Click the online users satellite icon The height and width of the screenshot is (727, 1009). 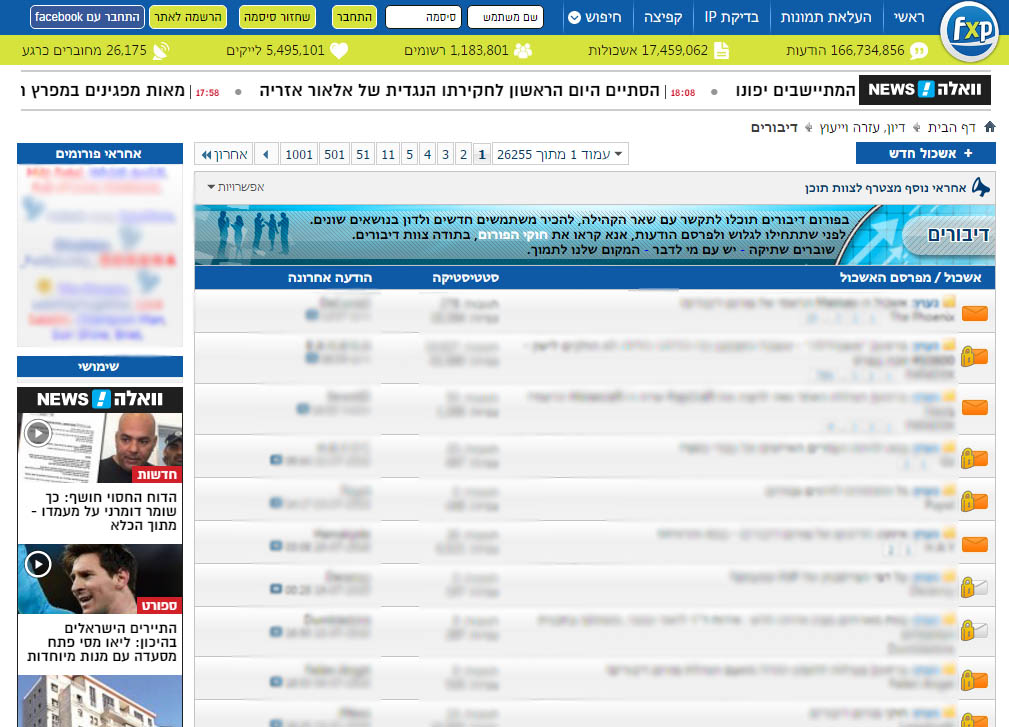click(x=161, y=51)
